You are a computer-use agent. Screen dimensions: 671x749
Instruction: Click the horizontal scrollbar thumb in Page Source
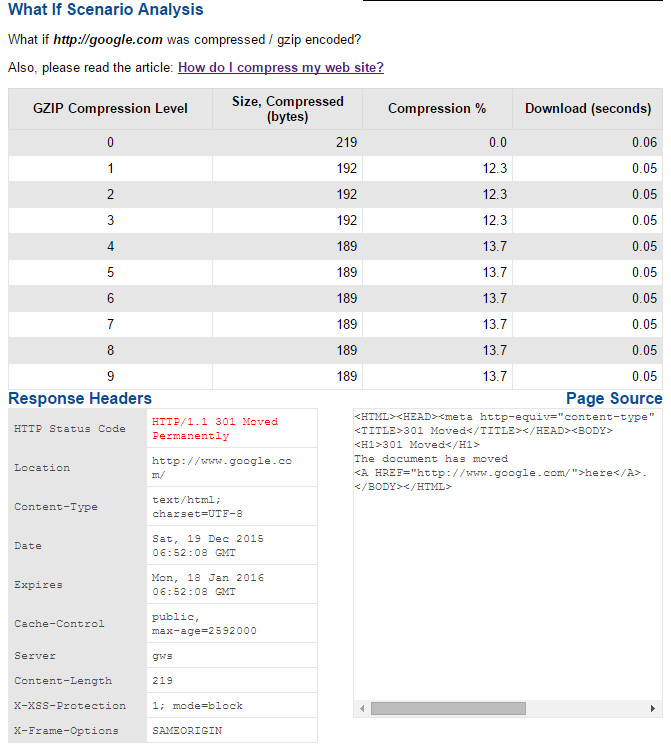click(x=448, y=708)
